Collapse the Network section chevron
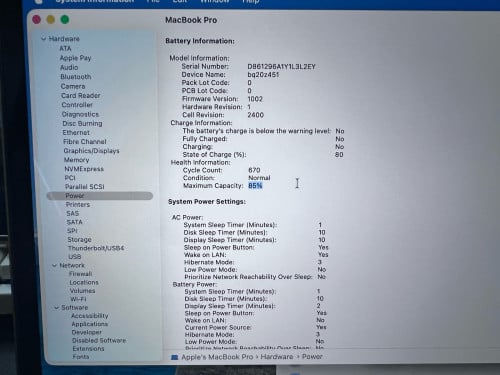 [55, 266]
